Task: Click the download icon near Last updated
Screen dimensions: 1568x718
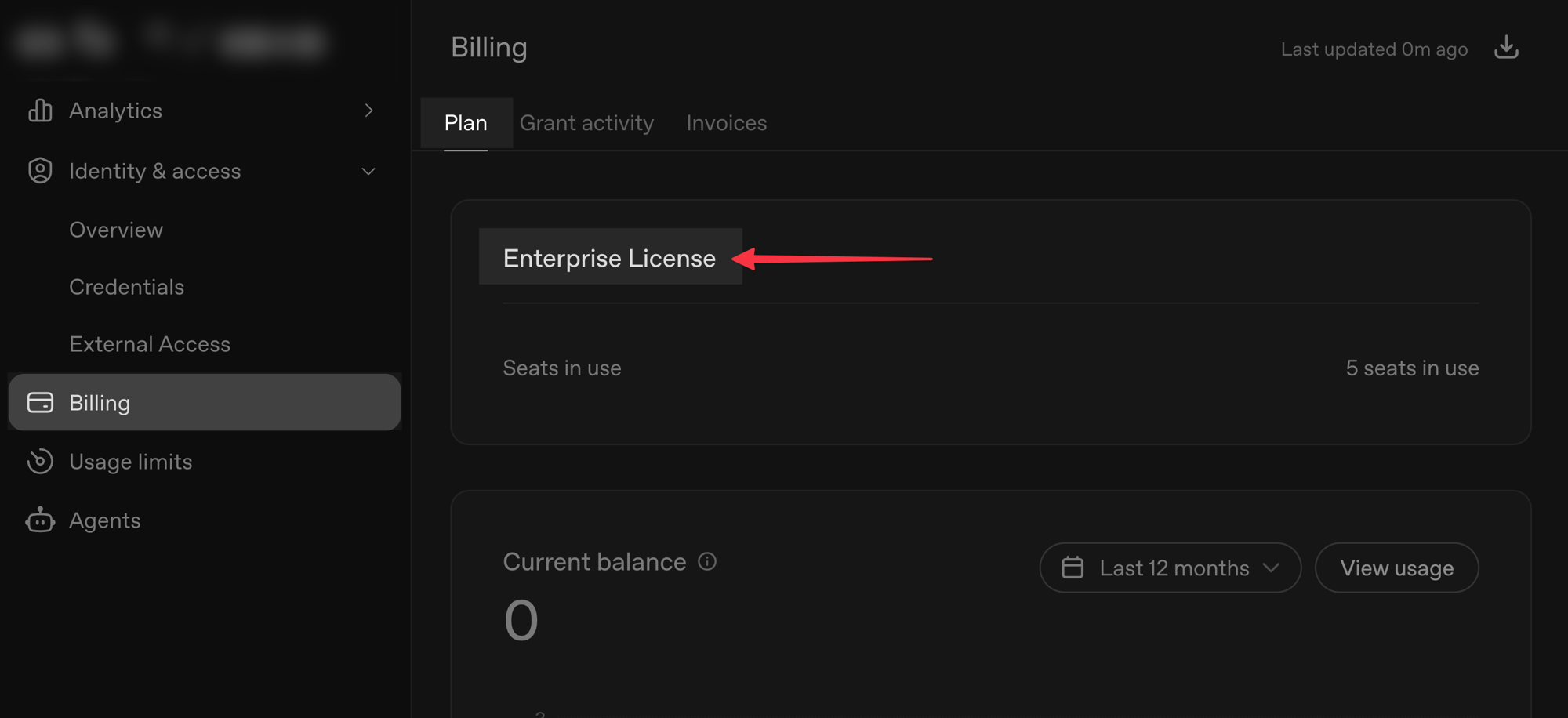Action: (1506, 48)
